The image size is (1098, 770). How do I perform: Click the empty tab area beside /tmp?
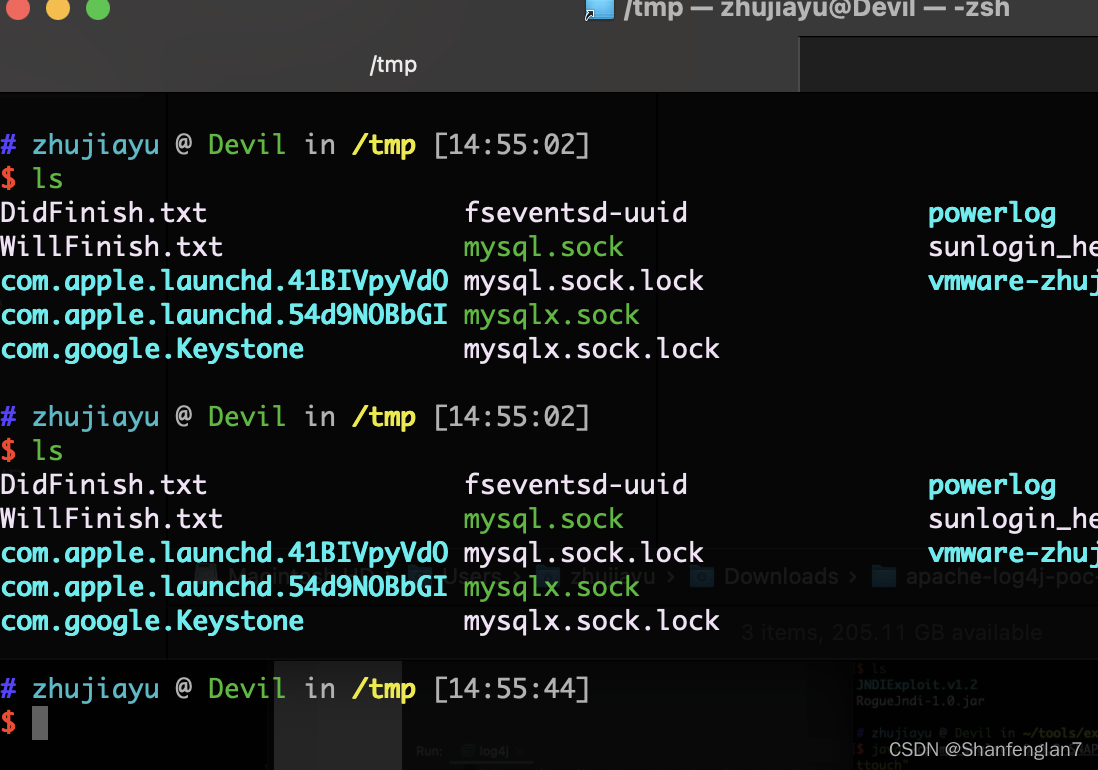pos(949,64)
